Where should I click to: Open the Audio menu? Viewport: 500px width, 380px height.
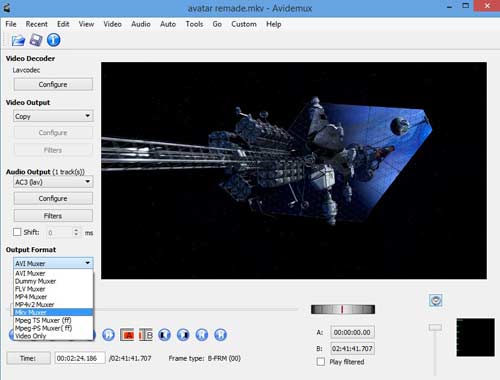pos(141,24)
